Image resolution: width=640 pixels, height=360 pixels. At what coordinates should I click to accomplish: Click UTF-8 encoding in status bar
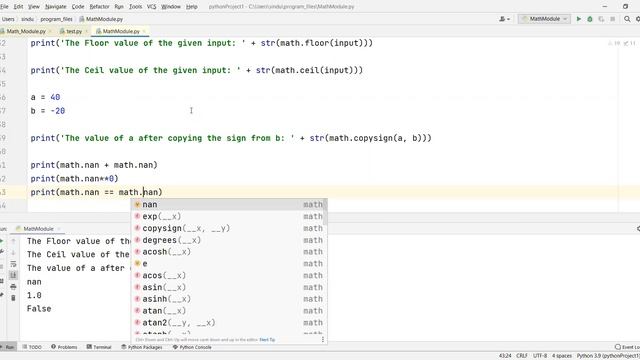tap(540, 356)
